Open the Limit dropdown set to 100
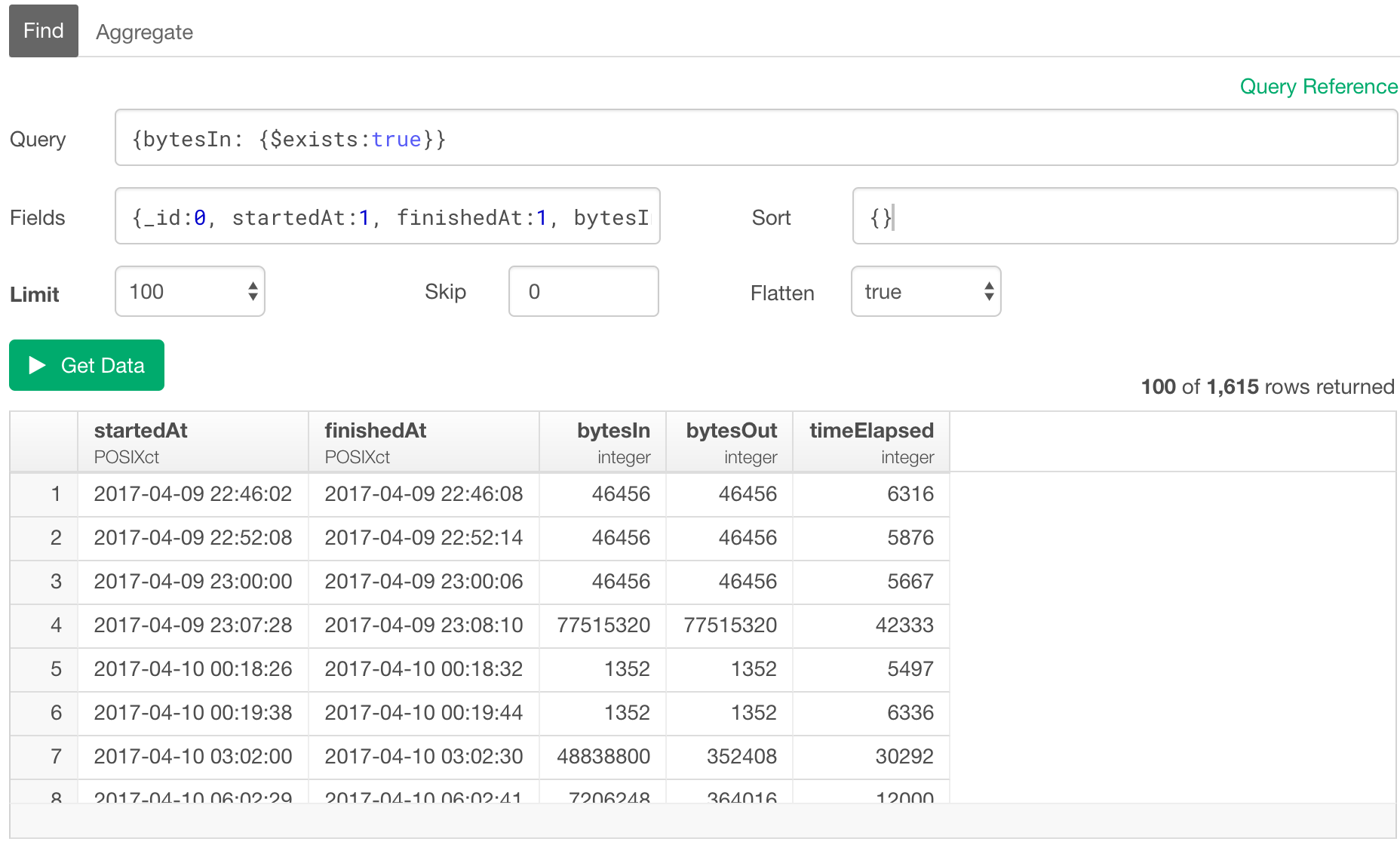1400x851 pixels. [190, 291]
